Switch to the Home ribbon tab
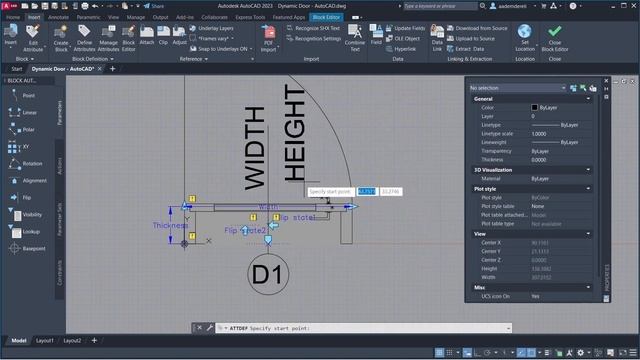Image resolution: width=640 pixels, height=360 pixels. [13, 17]
